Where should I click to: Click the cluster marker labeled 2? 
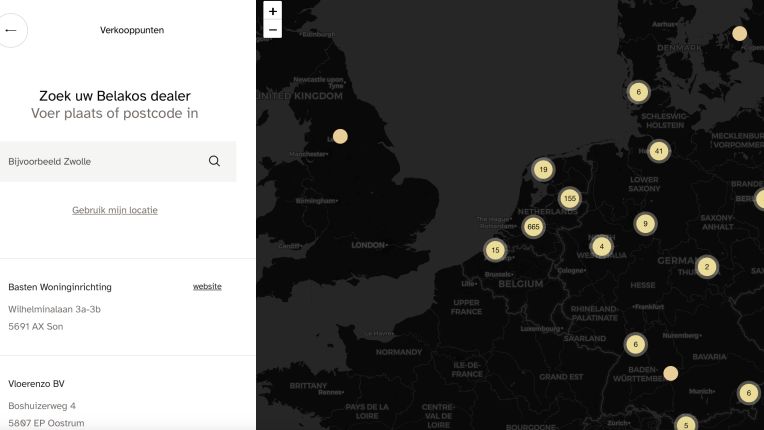coord(707,267)
